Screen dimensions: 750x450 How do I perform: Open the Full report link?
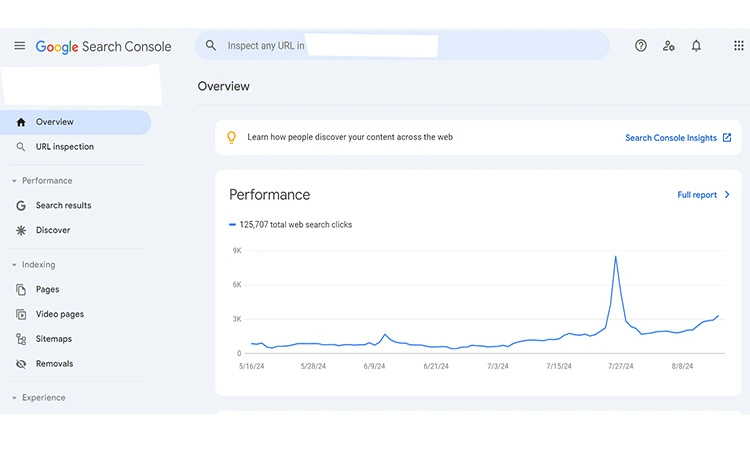click(x=697, y=195)
